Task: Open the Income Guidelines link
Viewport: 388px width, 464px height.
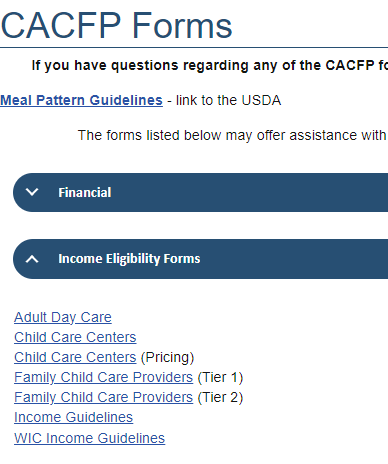Action: tap(73, 417)
